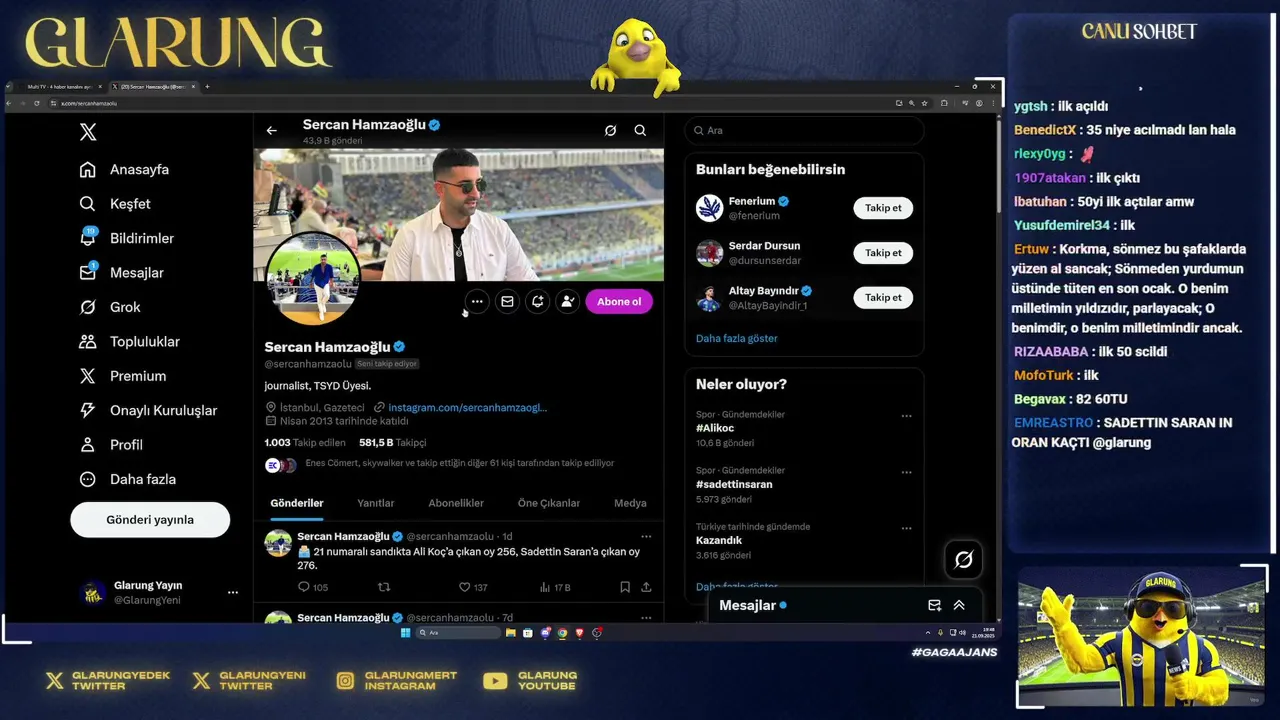This screenshot has width=1280, height=720.
Task: Switch to the Öne Çıkanlar tab
Action: pyautogui.click(x=549, y=503)
